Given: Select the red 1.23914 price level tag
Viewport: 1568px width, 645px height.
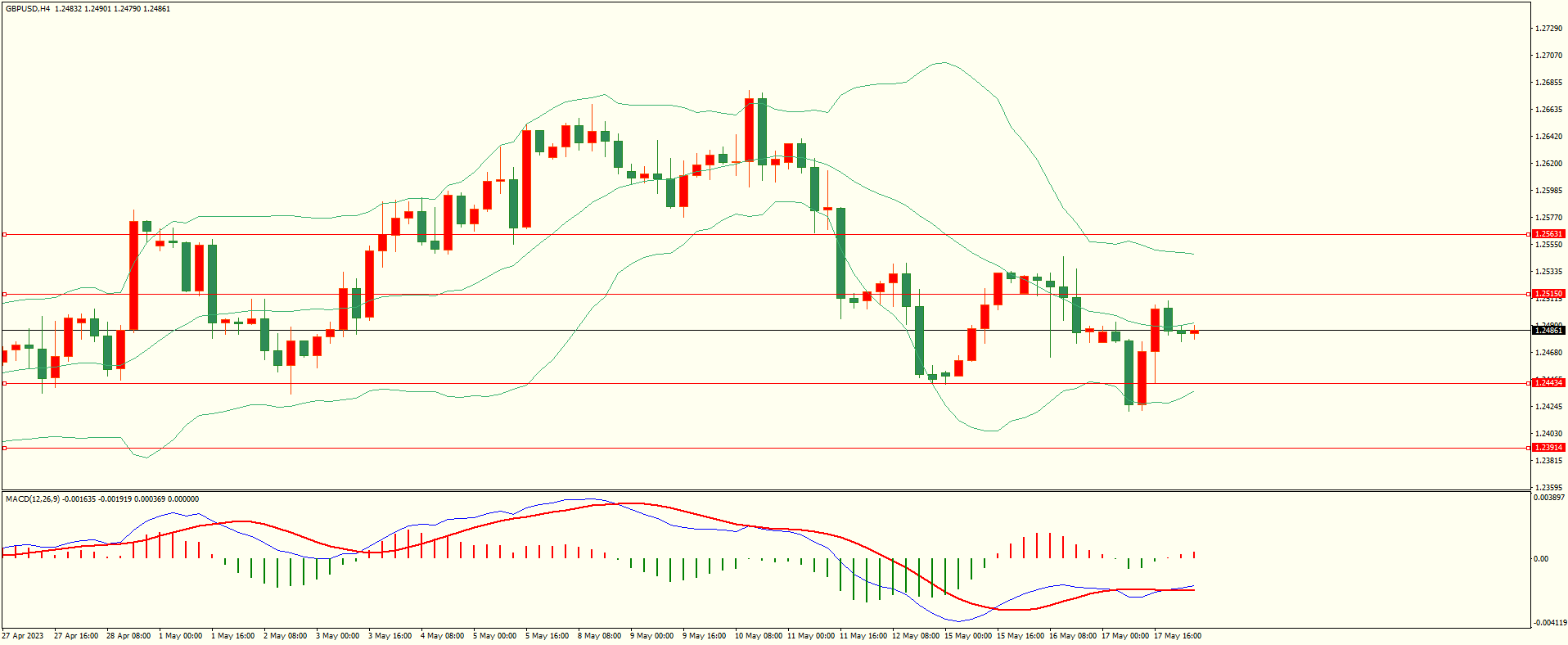Looking at the screenshot, I should point(1548,448).
